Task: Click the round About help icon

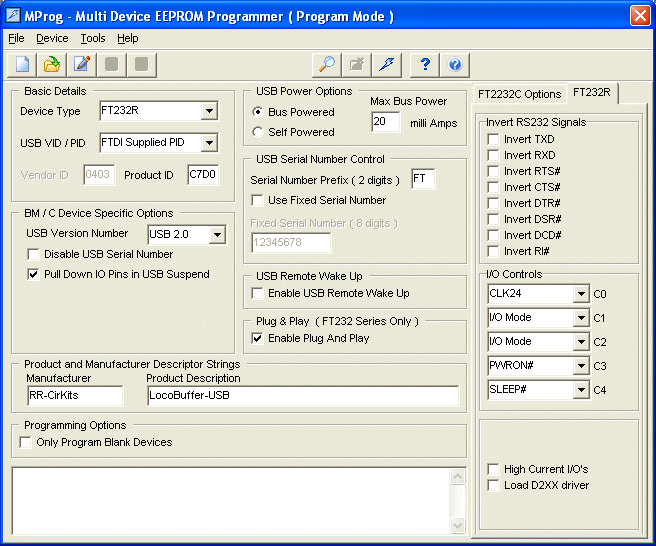Action: [455, 65]
